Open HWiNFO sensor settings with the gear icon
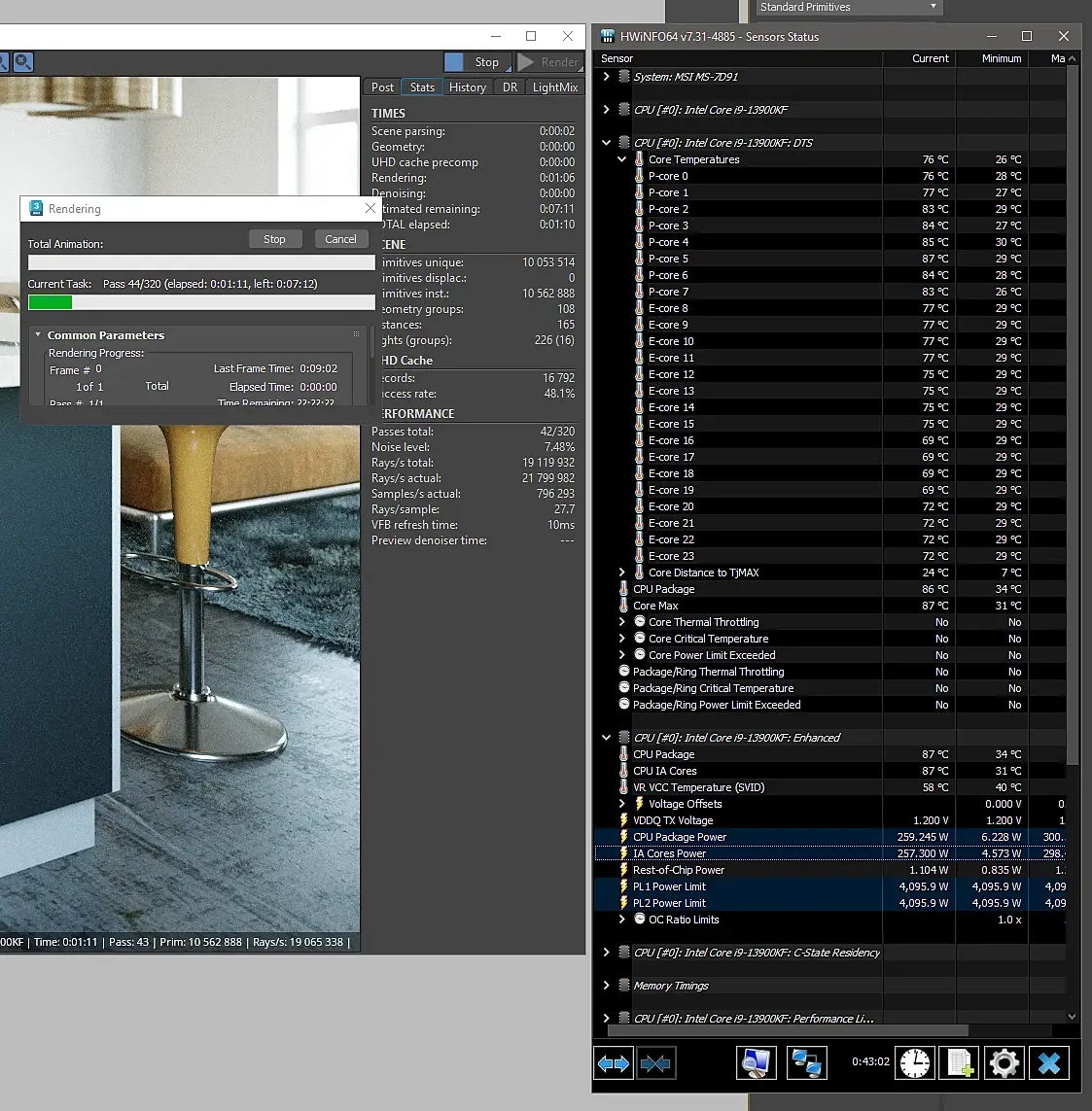Image resolution: width=1092 pixels, height=1111 pixels. [1004, 1063]
